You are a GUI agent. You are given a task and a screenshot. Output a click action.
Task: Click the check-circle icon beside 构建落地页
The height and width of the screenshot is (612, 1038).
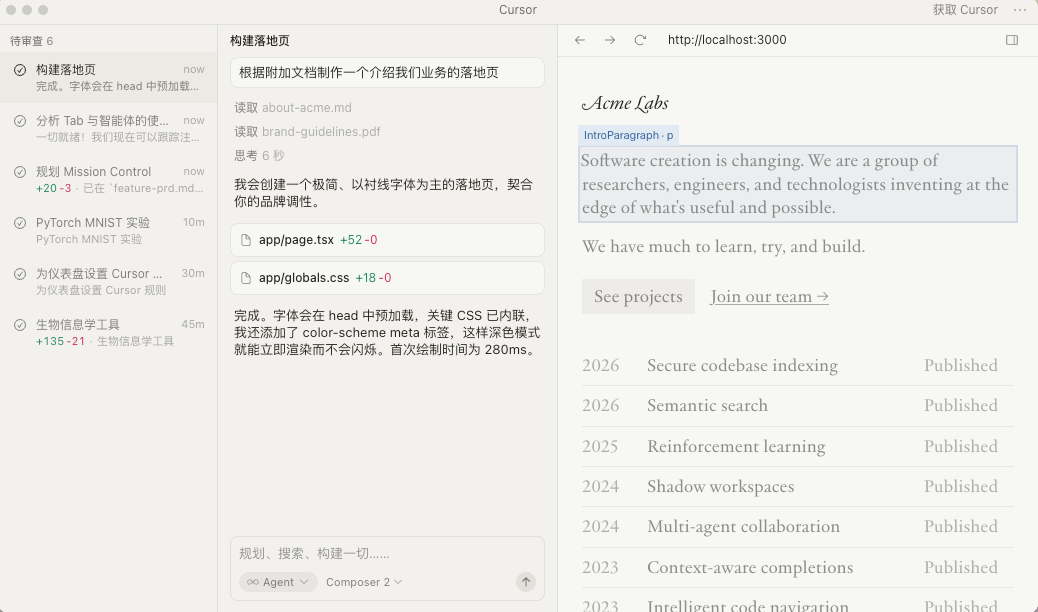click(22, 71)
